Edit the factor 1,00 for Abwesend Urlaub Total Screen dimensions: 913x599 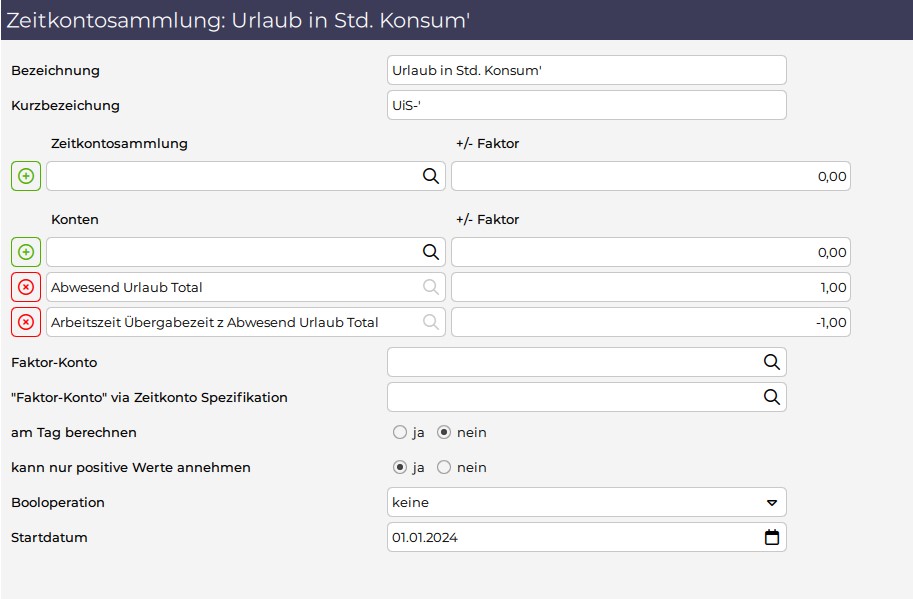coord(650,287)
